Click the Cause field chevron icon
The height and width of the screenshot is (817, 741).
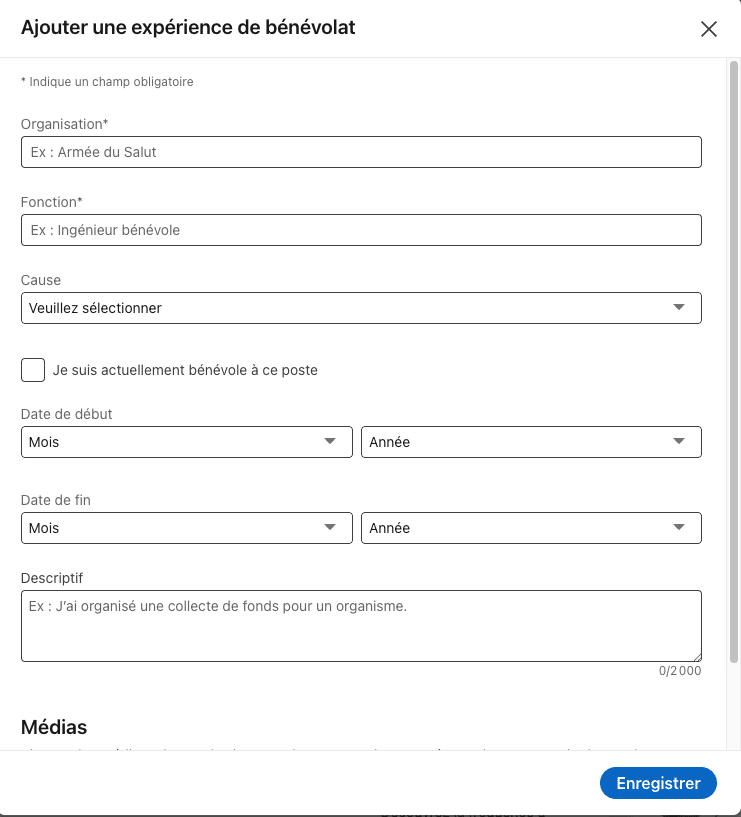[x=680, y=308]
